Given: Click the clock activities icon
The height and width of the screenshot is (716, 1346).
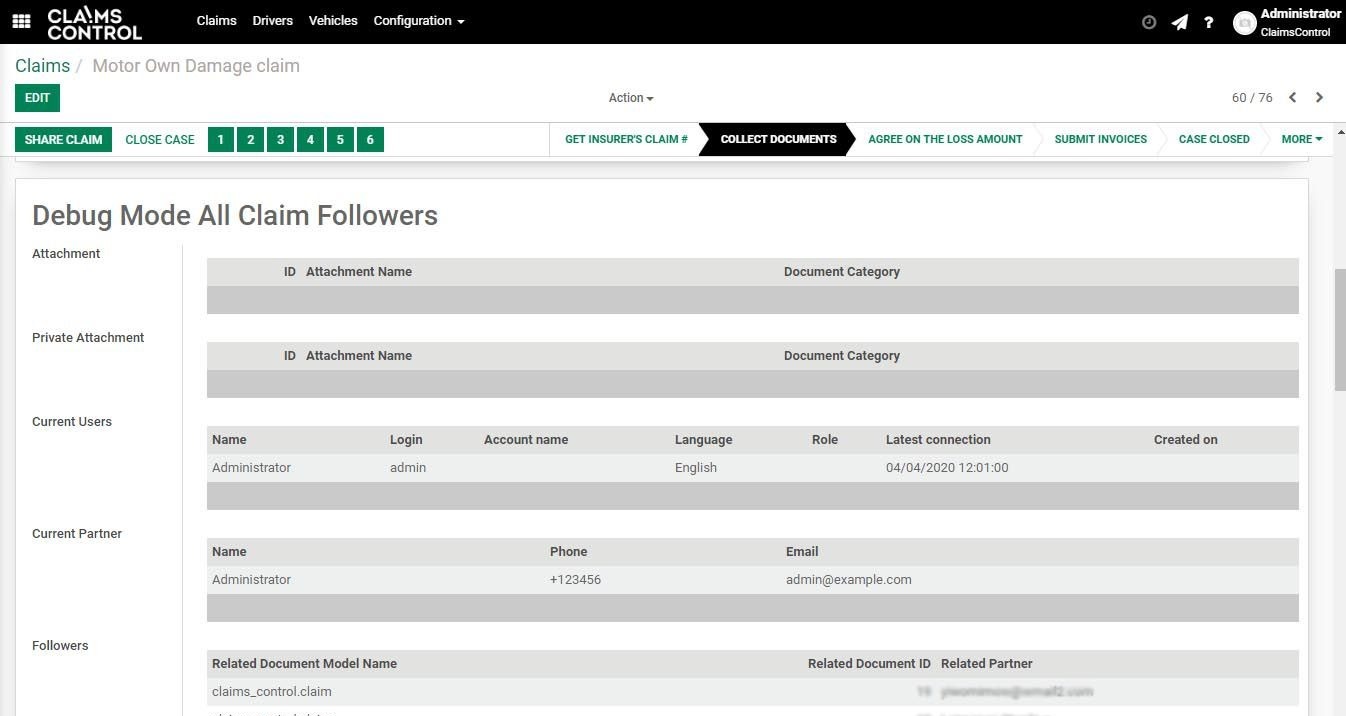Looking at the screenshot, I should (x=1149, y=22).
